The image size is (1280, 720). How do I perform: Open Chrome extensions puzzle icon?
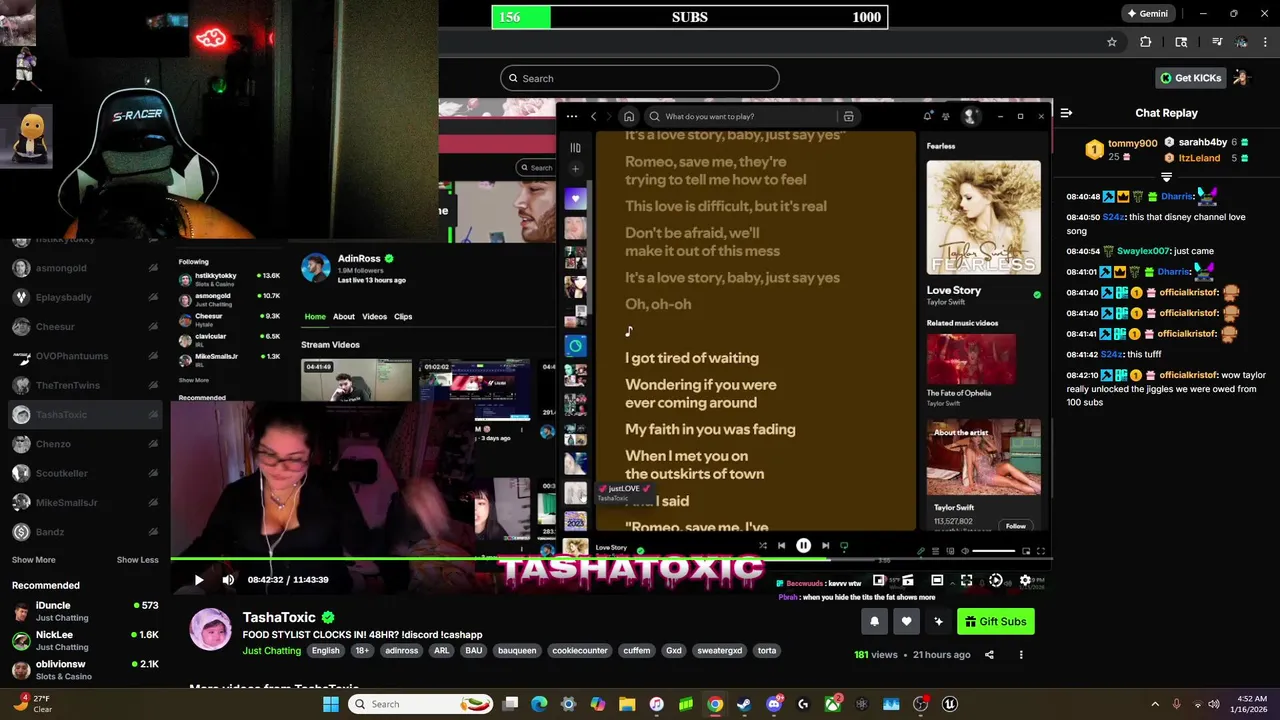[1146, 42]
